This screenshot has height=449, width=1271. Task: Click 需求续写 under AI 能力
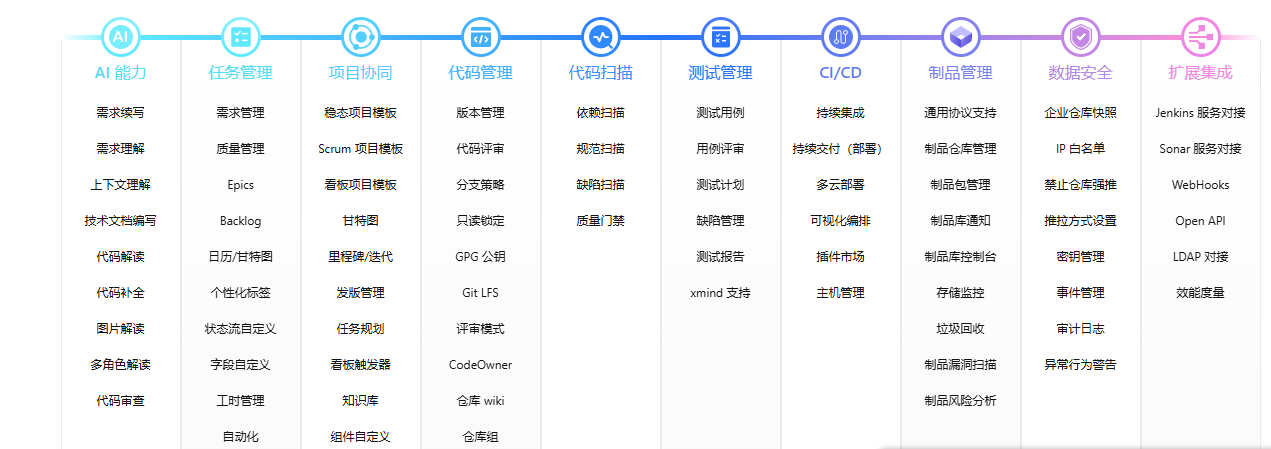[x=120, y=113]
